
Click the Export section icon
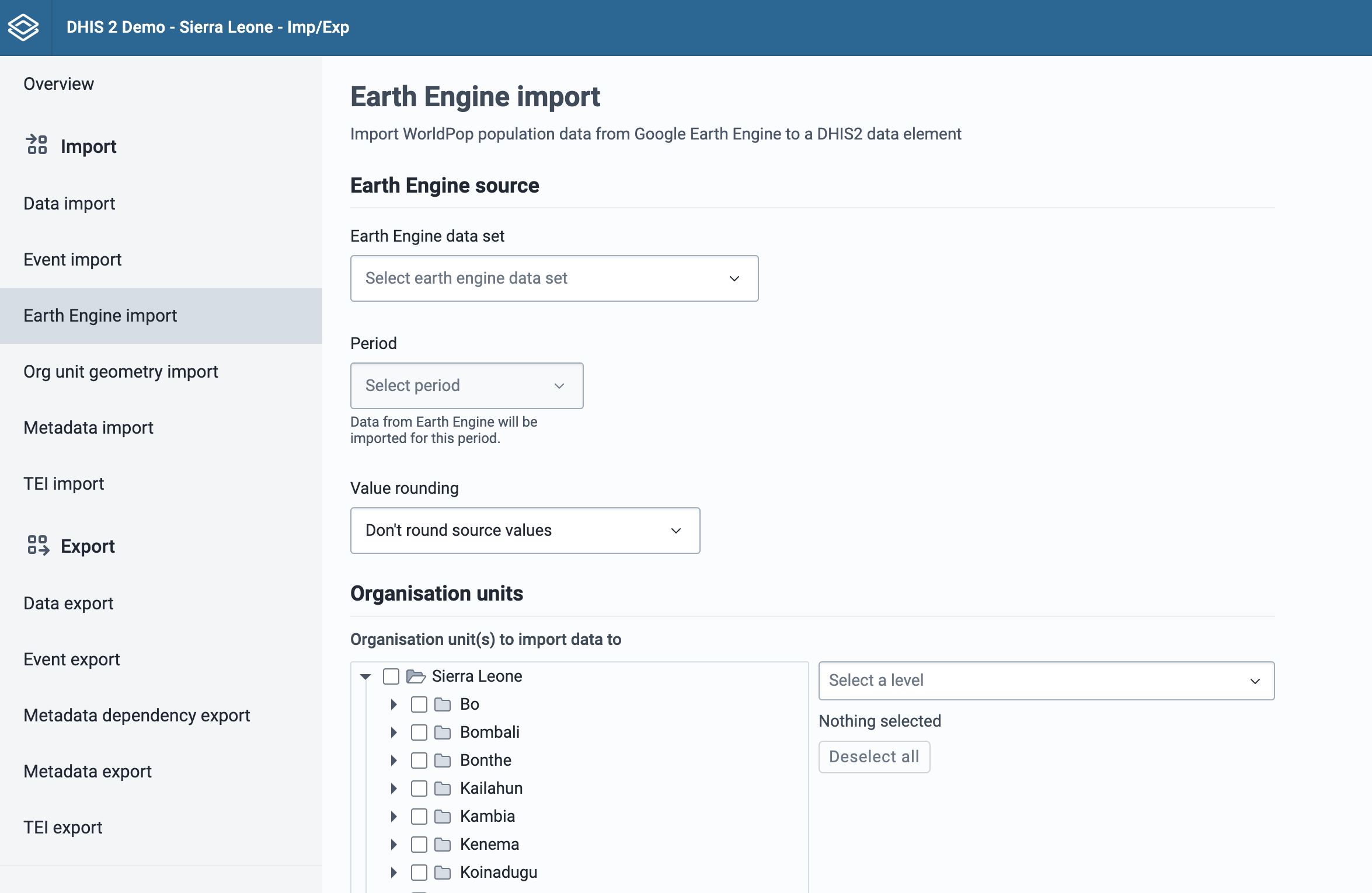point(38,545)
